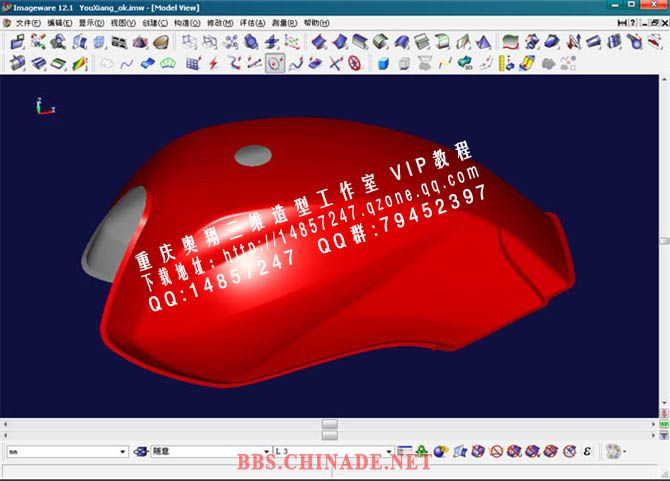Open the 显示(D) menu

(91, 23)
